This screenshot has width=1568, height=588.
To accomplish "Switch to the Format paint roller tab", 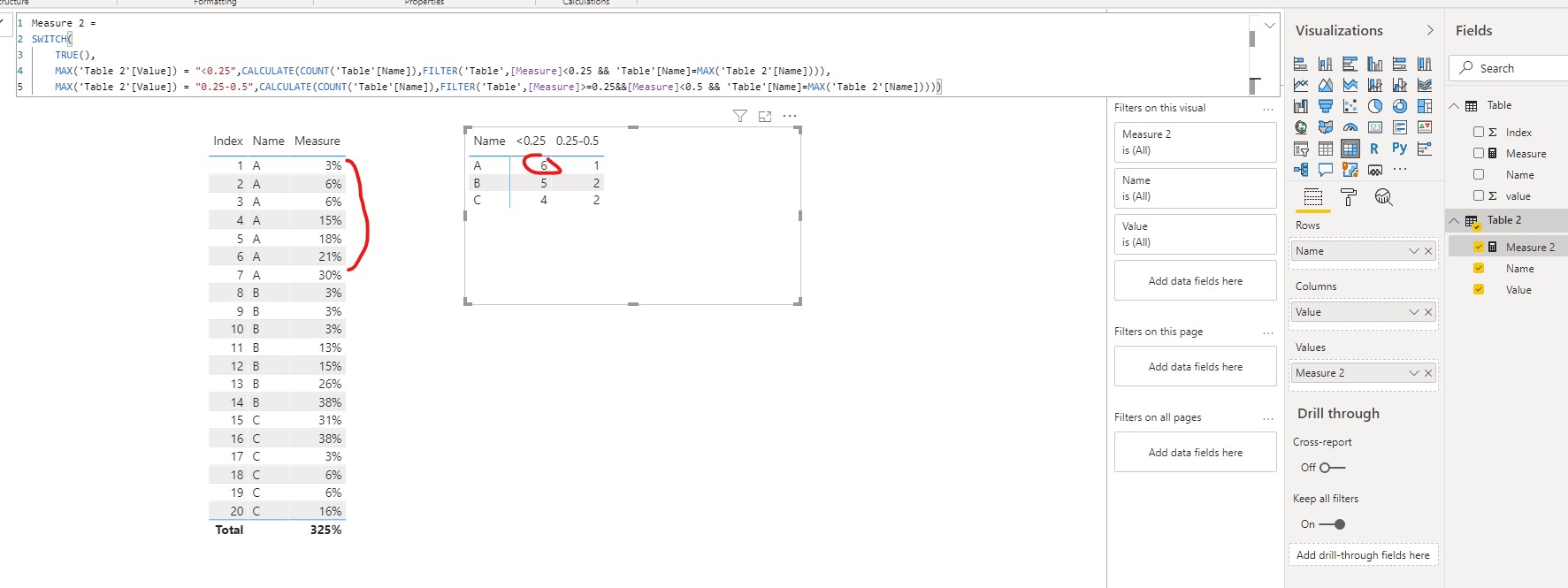I will 1349,197.
